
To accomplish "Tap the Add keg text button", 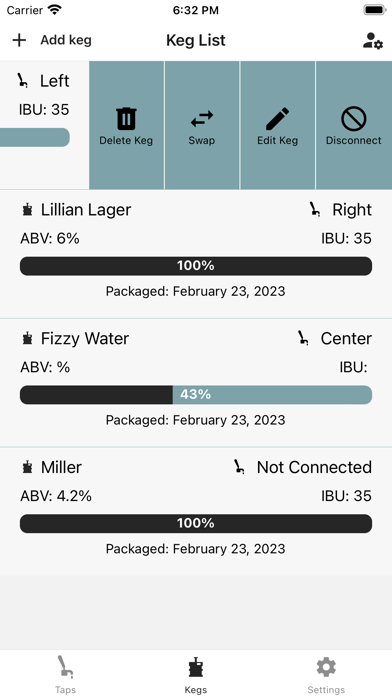I will (x=66, y=40).
